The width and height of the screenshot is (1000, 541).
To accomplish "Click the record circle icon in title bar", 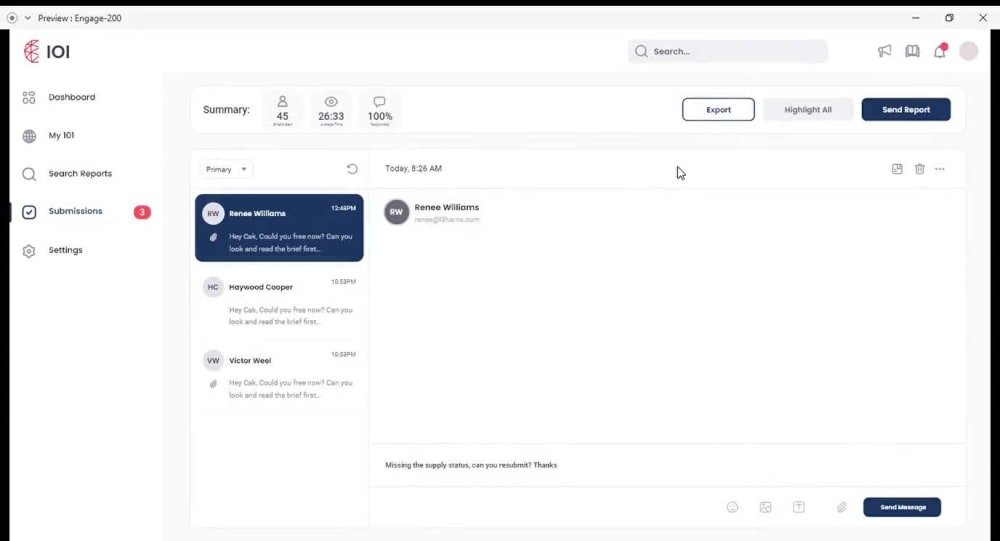I will [12, 18].
